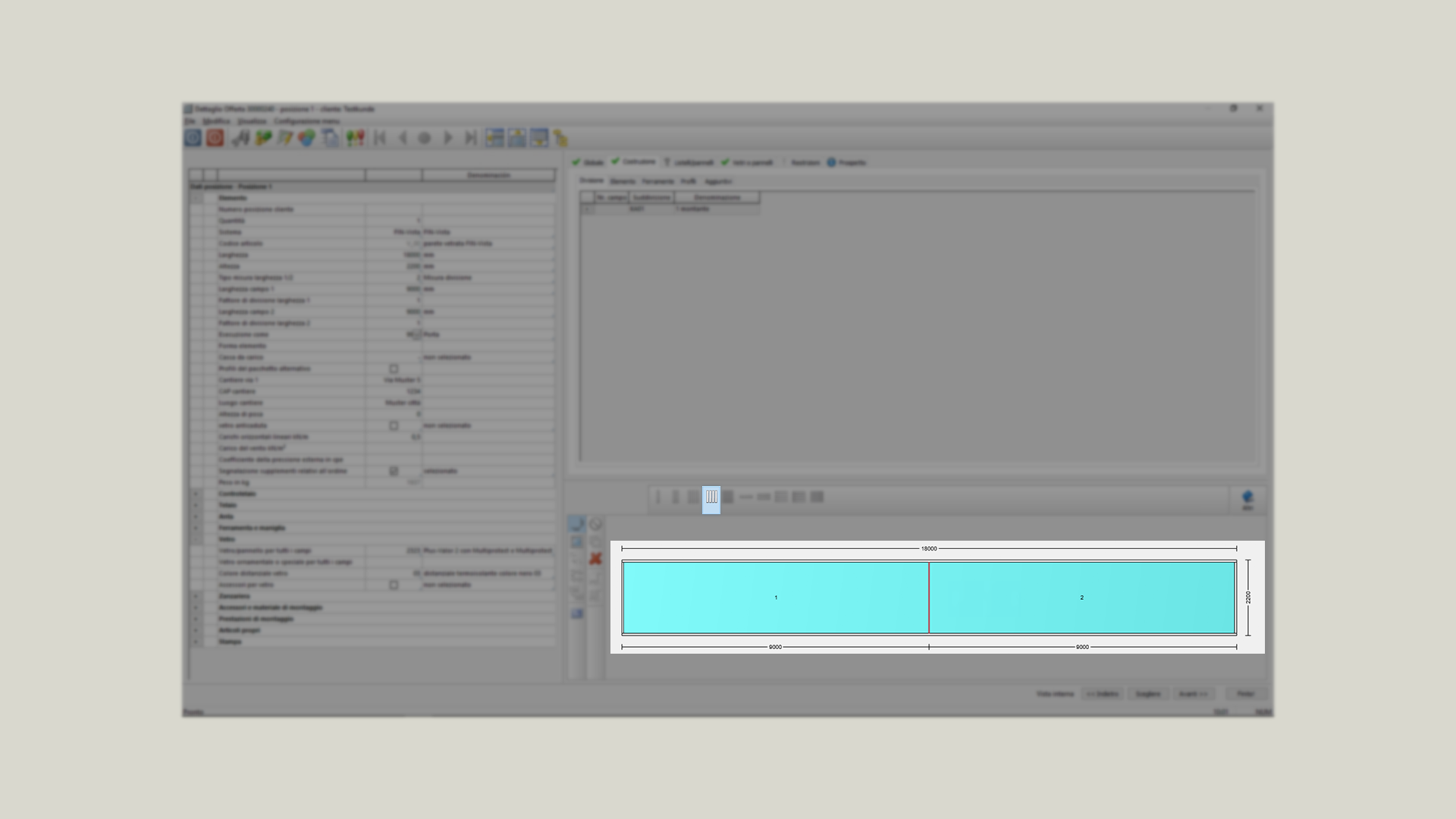
Task: Open the Visualizza menu
Action: 252,121
